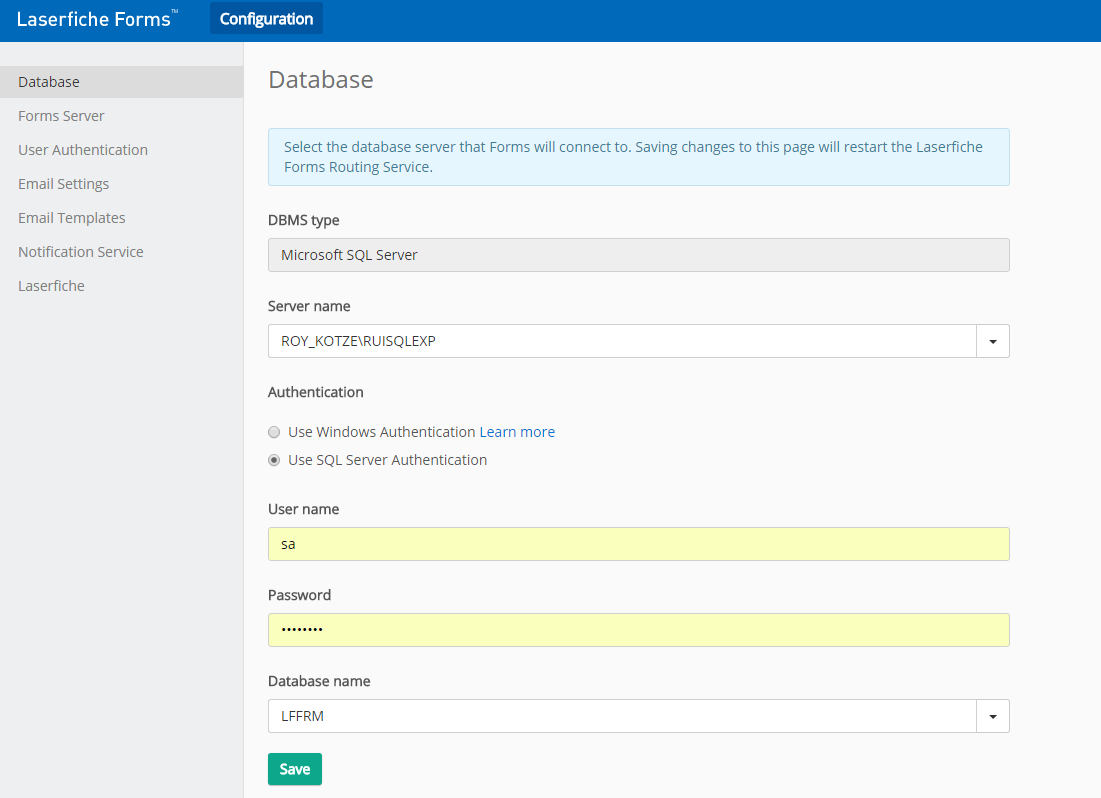The height and width of the screenshot is (798, 1101).
Task: Open the Configuration tab
Action: coord(266,19)
